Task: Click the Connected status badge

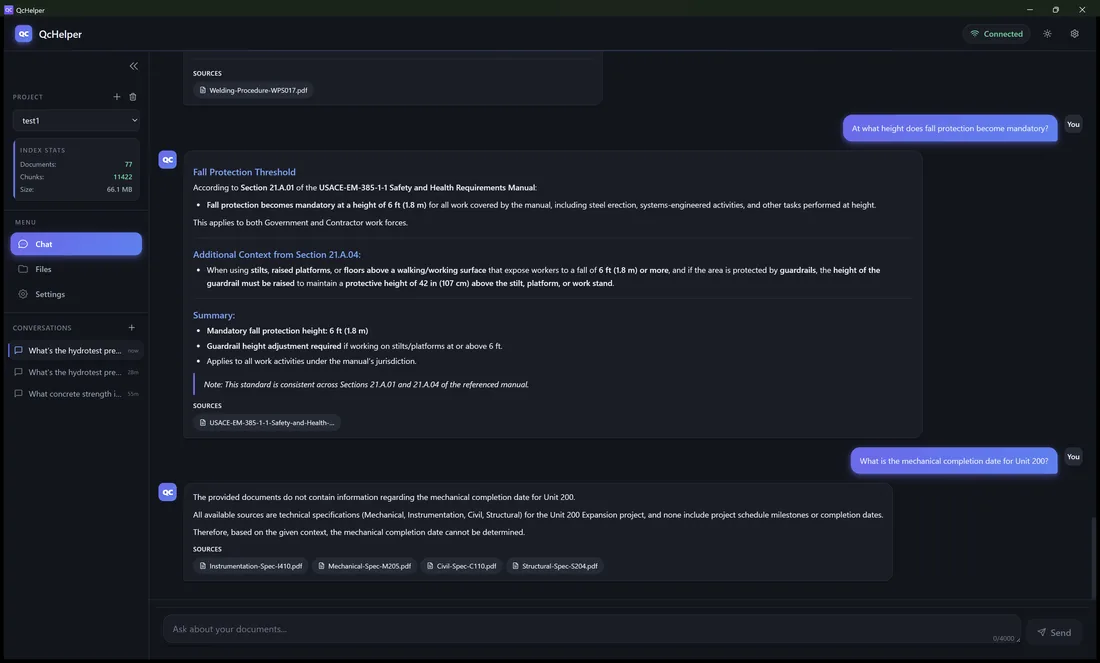Action: point(996,34)
